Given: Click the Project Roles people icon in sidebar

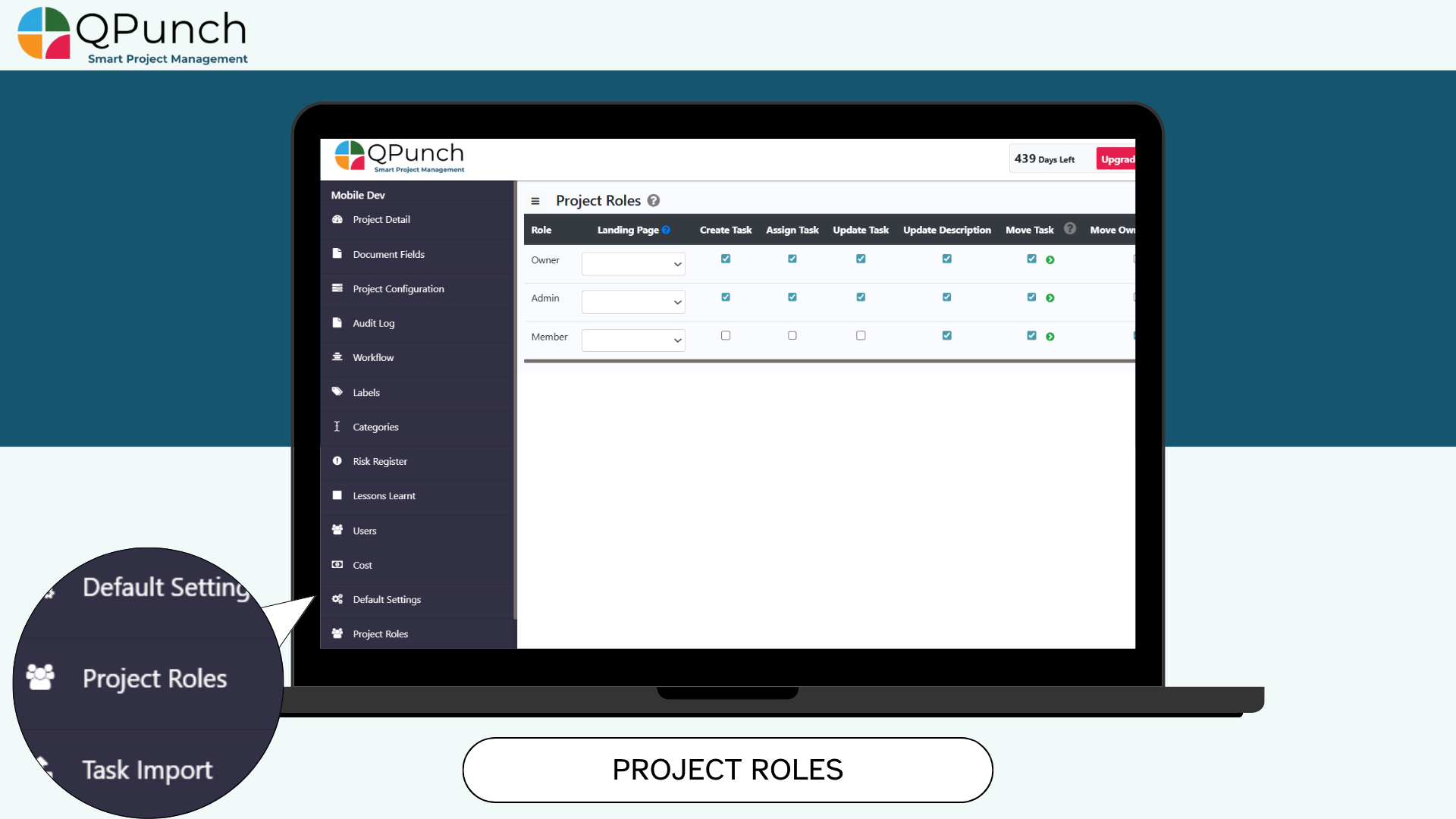Looking at the screenshot, I should click(337, 633).
